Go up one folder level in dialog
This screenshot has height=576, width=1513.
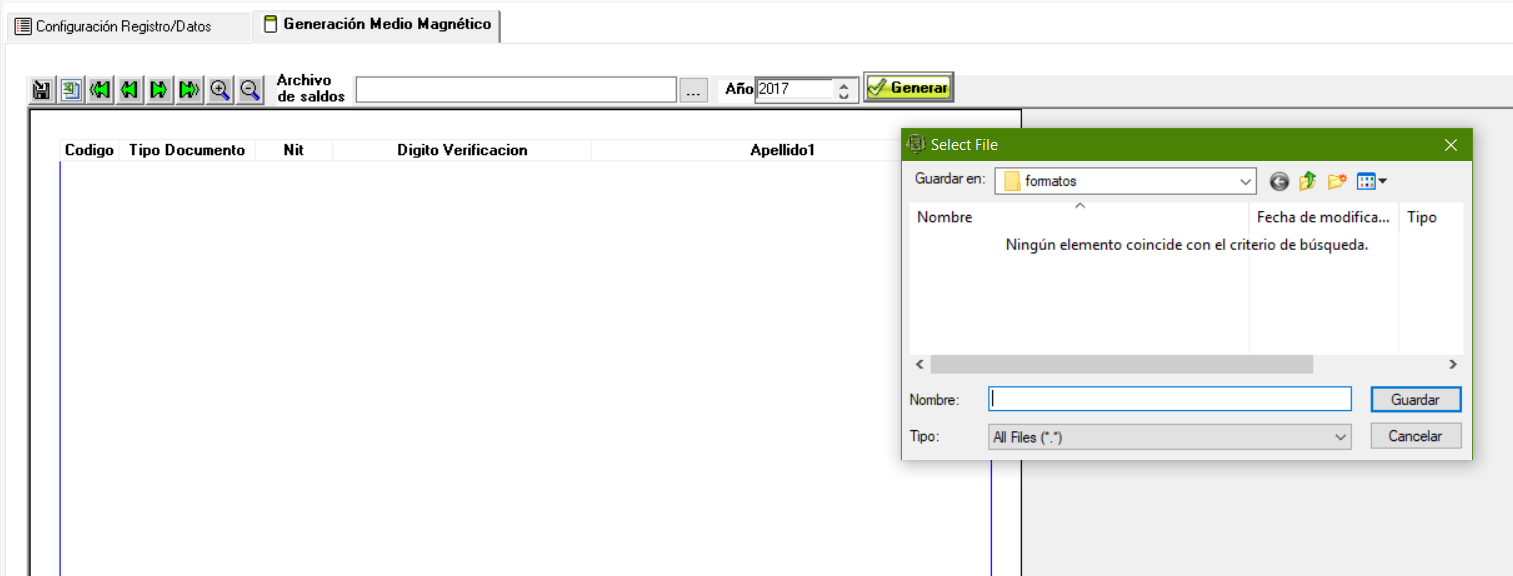[x=1307, y=182]
